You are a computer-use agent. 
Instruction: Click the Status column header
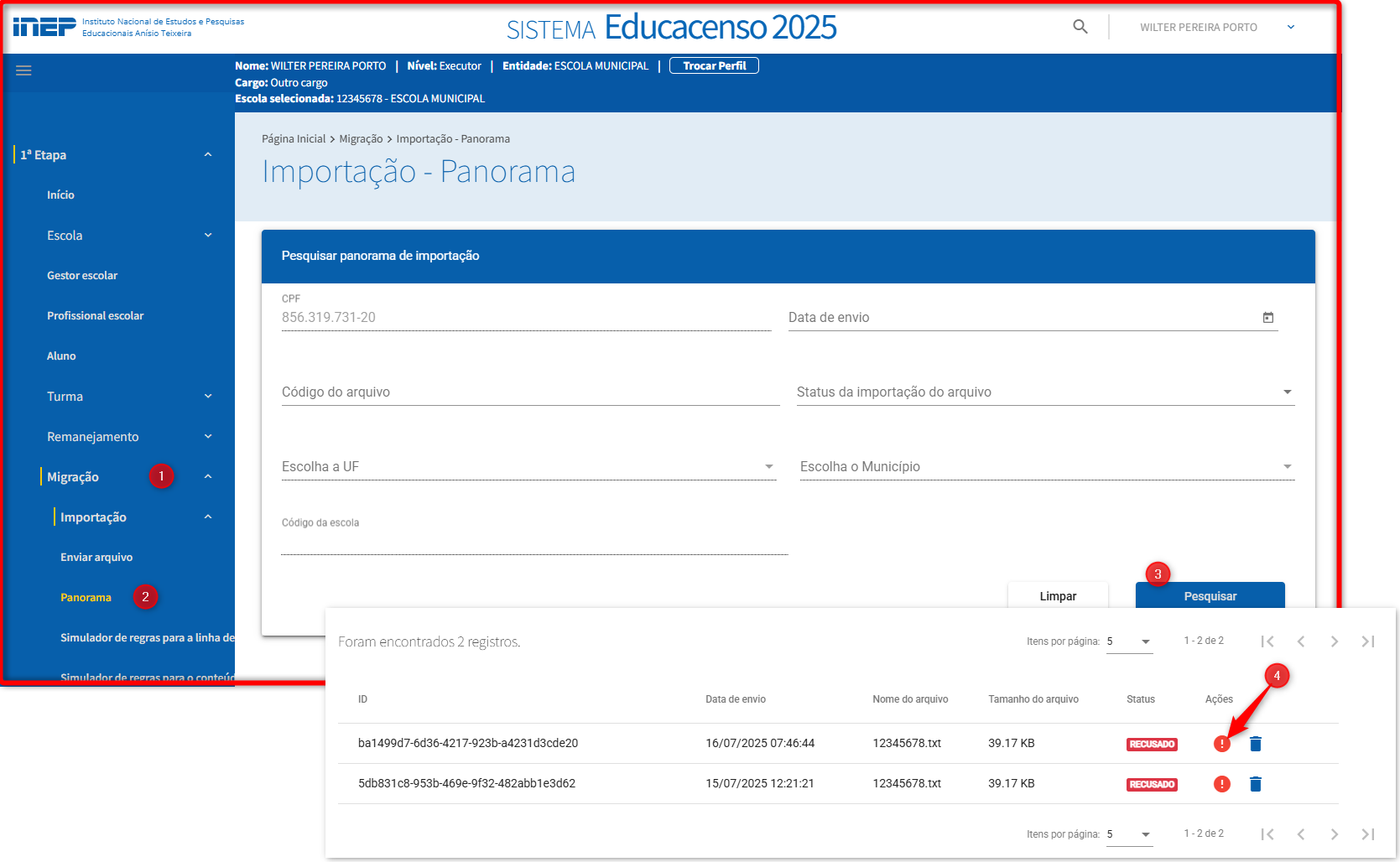(x=1141, y=699)
